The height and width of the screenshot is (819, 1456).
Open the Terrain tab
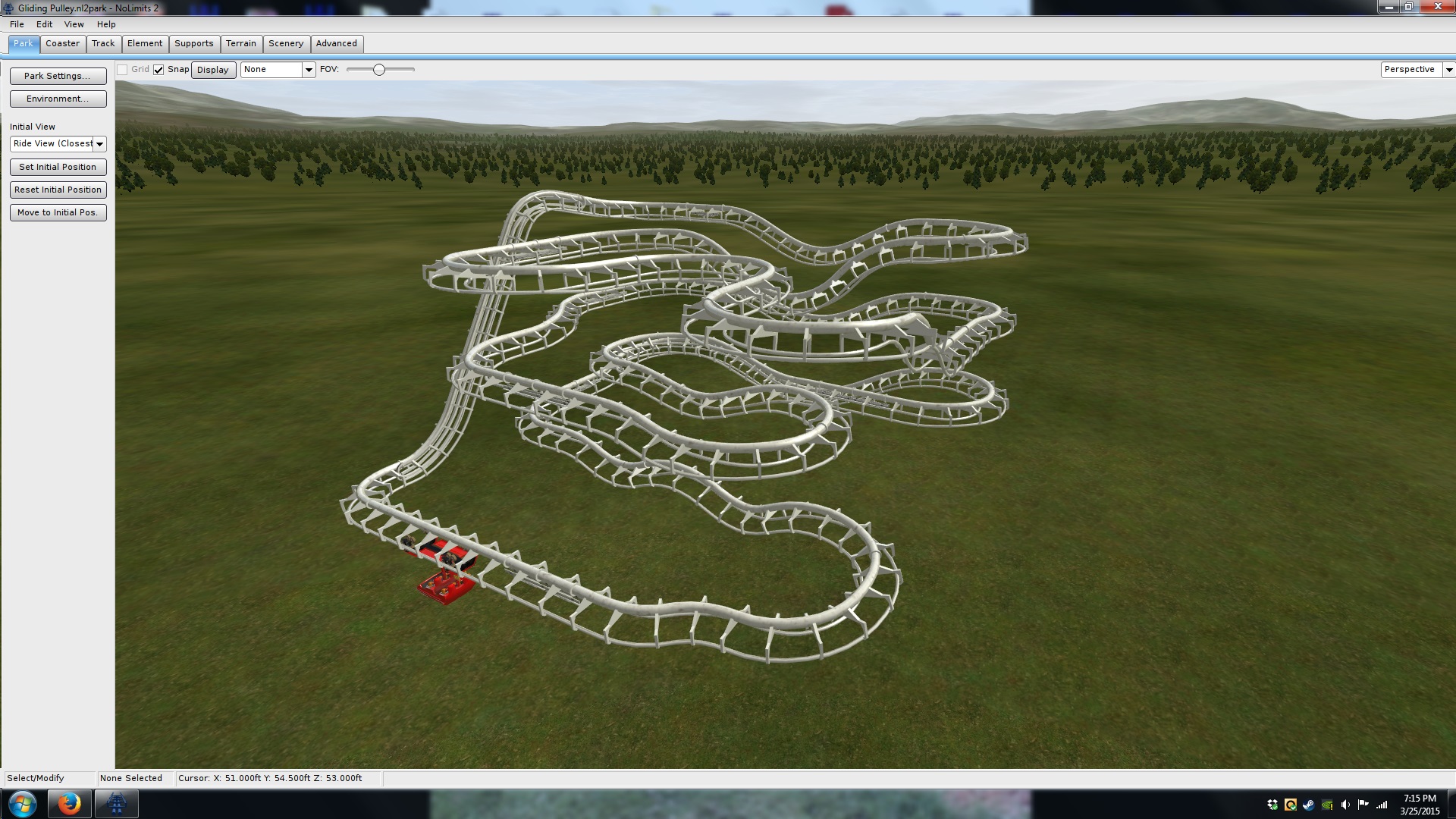[240, 43]
